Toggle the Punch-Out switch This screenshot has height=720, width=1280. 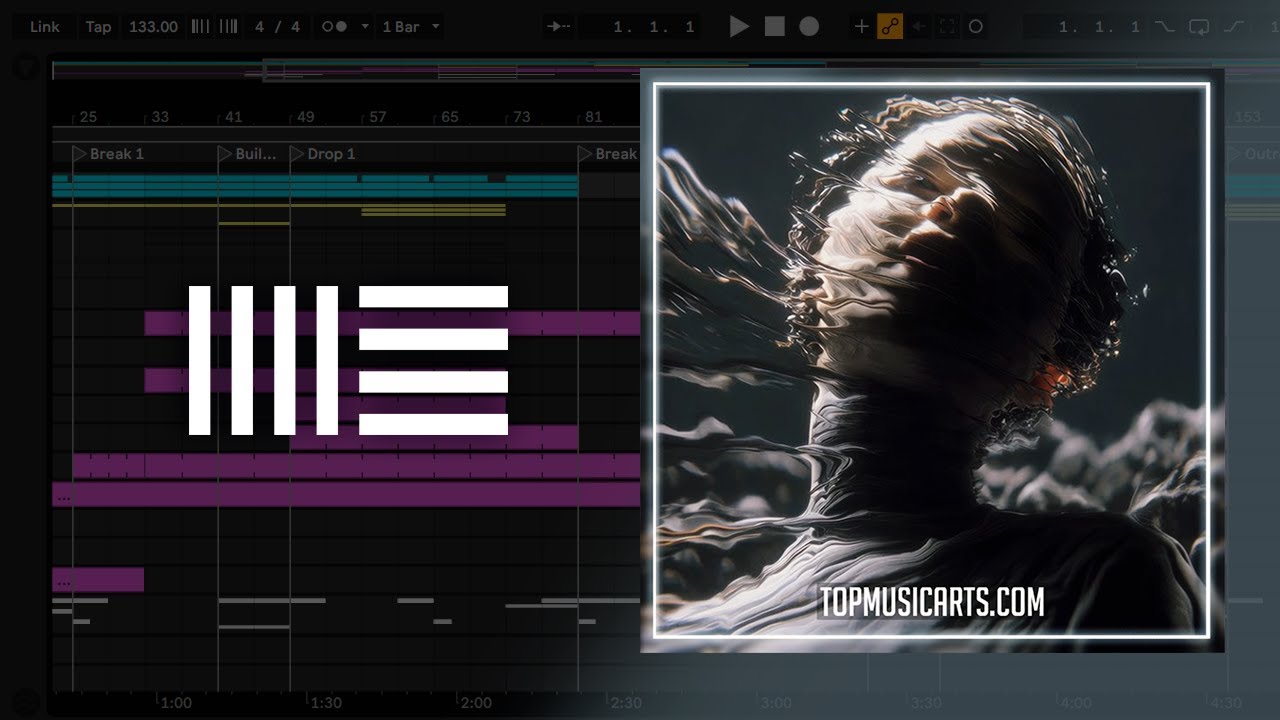click(x=1233, y=27)
